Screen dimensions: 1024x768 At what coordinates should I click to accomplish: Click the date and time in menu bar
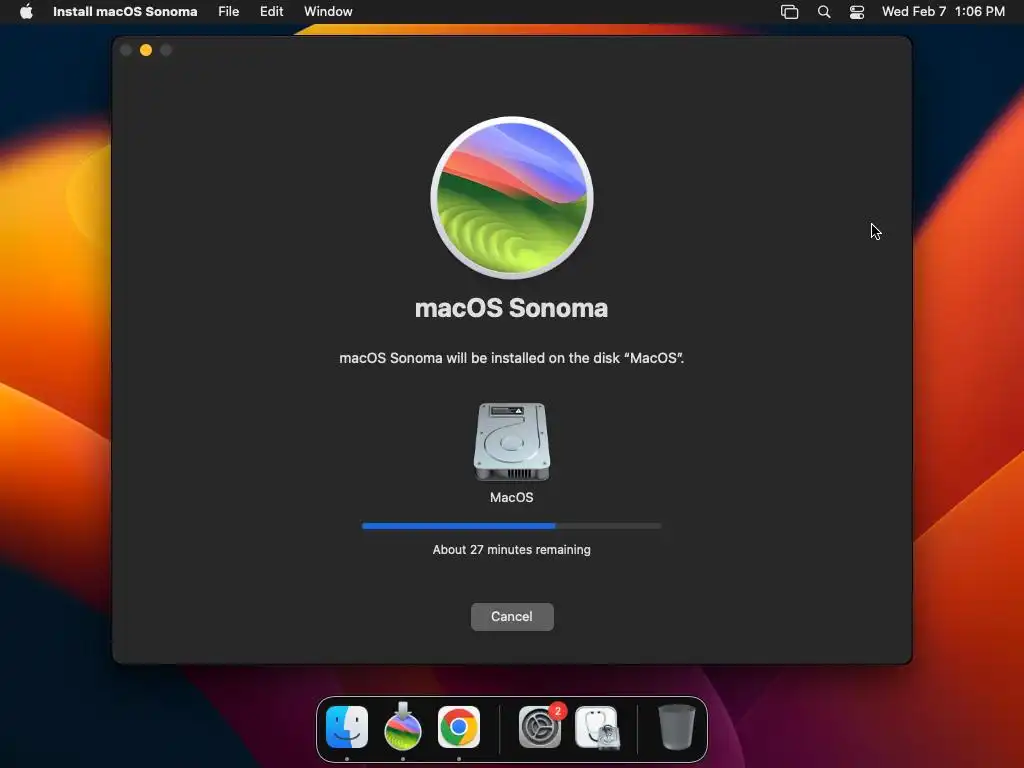tap(943, 11)
